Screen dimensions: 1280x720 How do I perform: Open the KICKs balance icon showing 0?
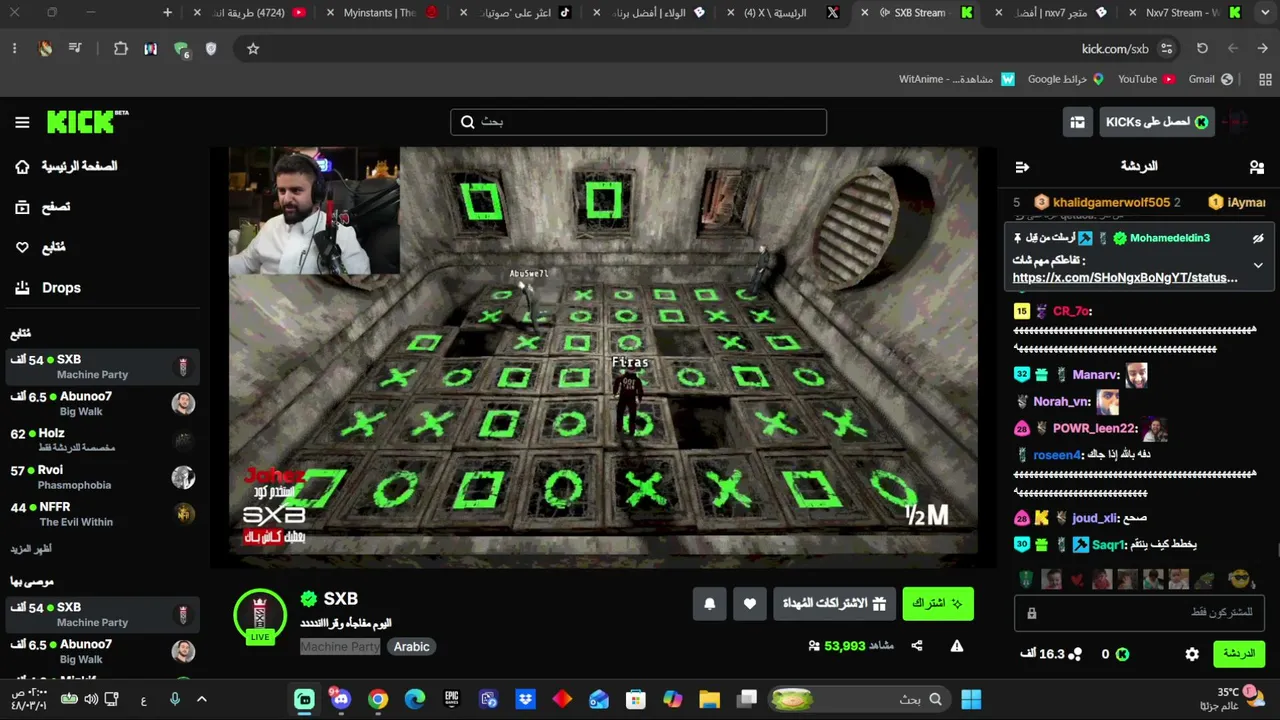(x=1123, y=654)
